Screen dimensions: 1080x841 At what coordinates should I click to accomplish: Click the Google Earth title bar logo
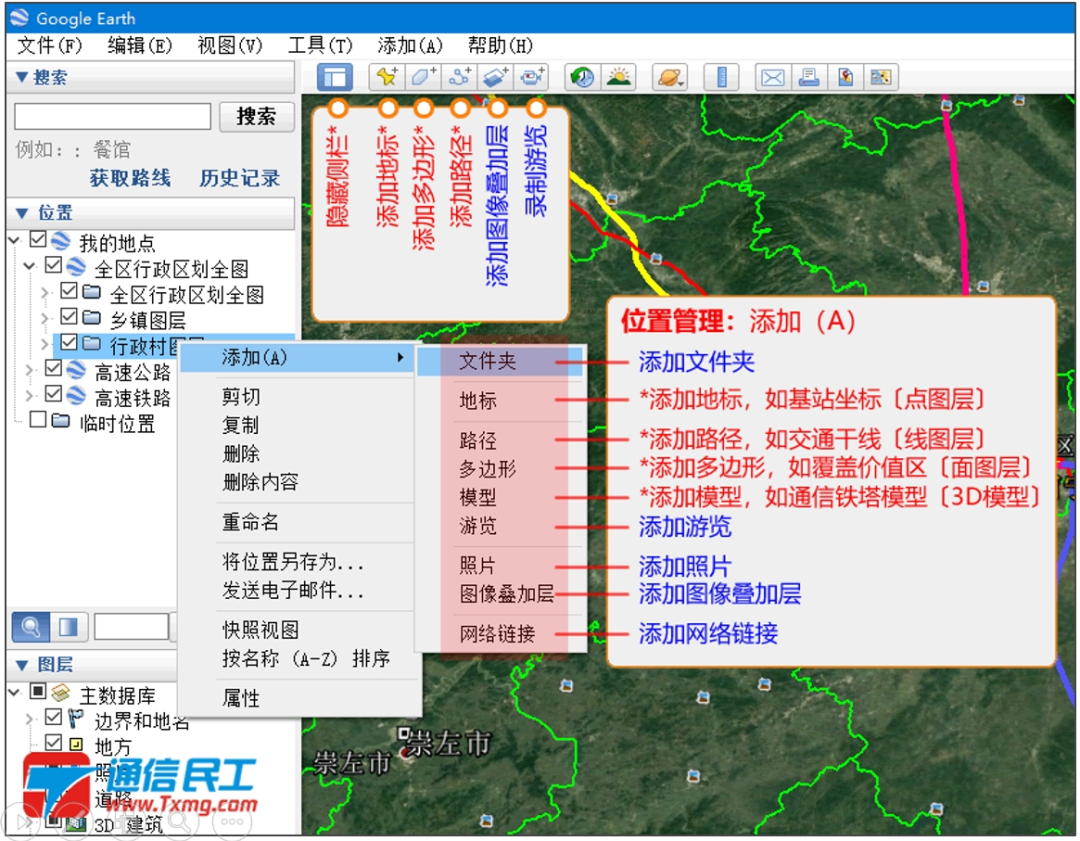click(x=20, y=18)
